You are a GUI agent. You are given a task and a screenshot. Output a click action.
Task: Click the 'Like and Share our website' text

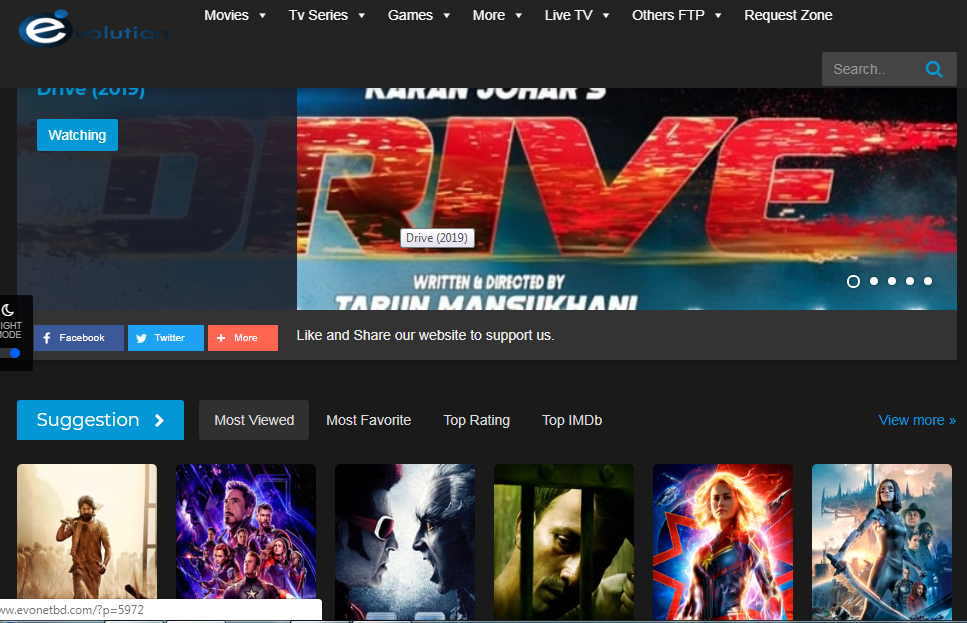[426, 336]
